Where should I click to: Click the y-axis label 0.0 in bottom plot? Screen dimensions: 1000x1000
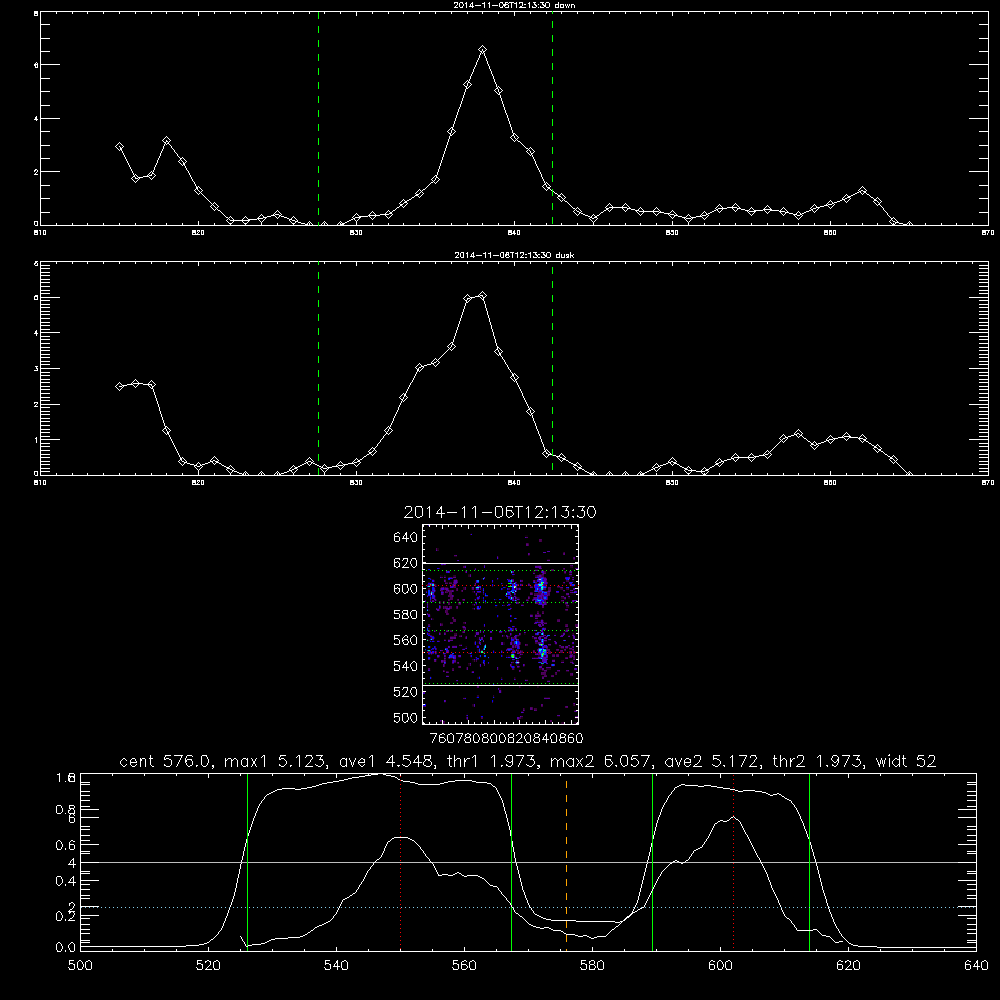(x=66, y=948)
